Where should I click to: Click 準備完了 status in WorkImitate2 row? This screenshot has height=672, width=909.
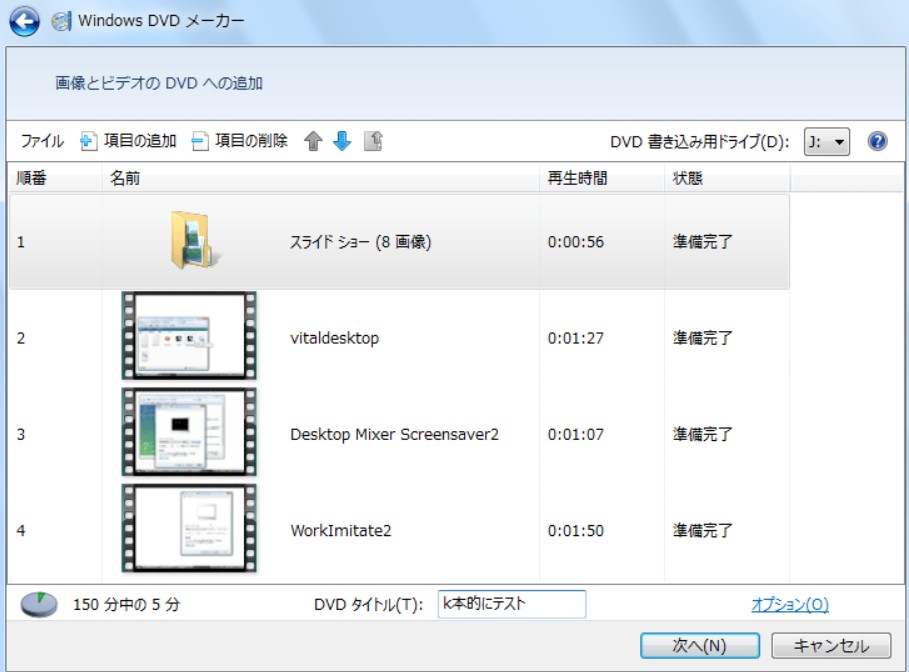pos(703,531)
